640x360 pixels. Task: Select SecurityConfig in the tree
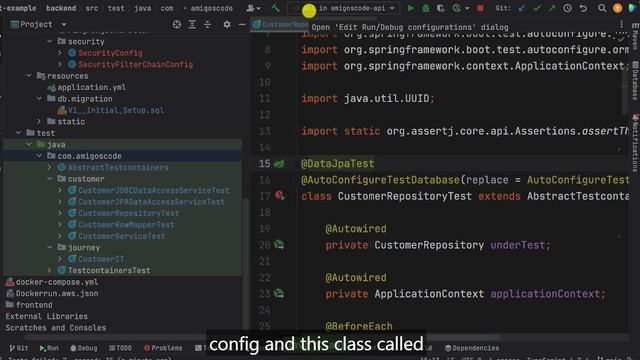point(110,53)
